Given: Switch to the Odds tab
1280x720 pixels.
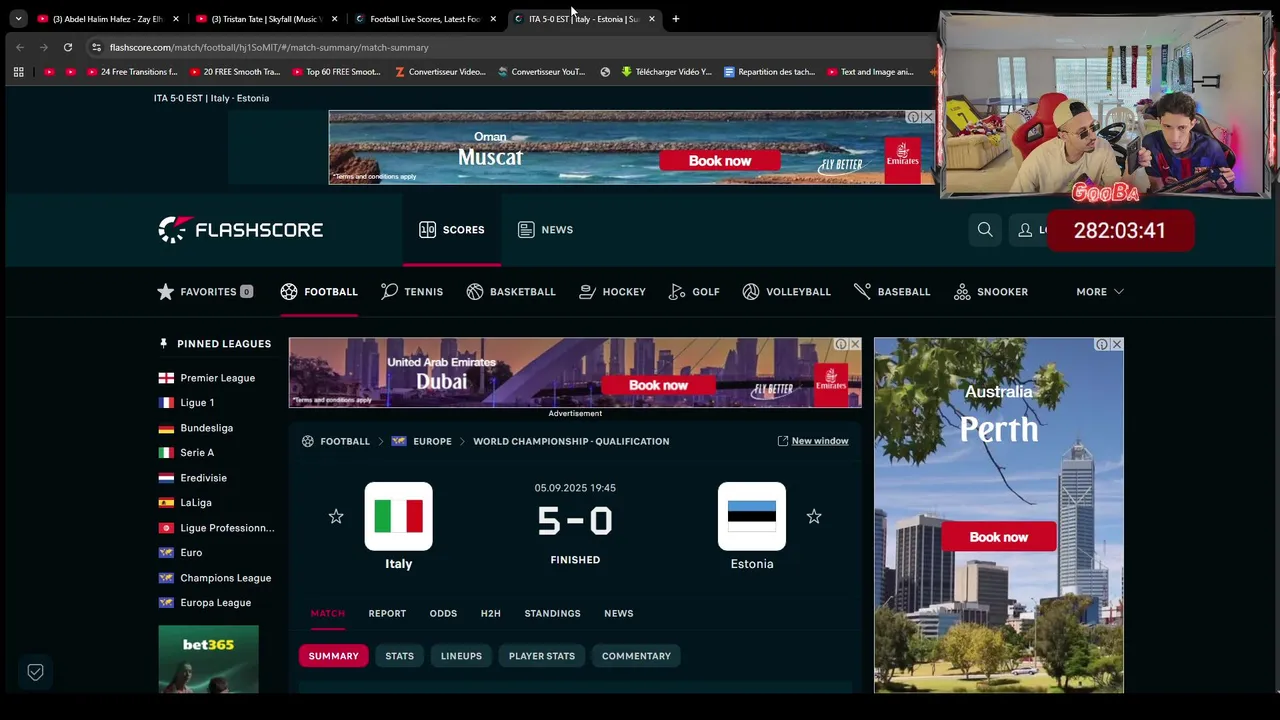Looking at the screenshot, I should 443,613.
